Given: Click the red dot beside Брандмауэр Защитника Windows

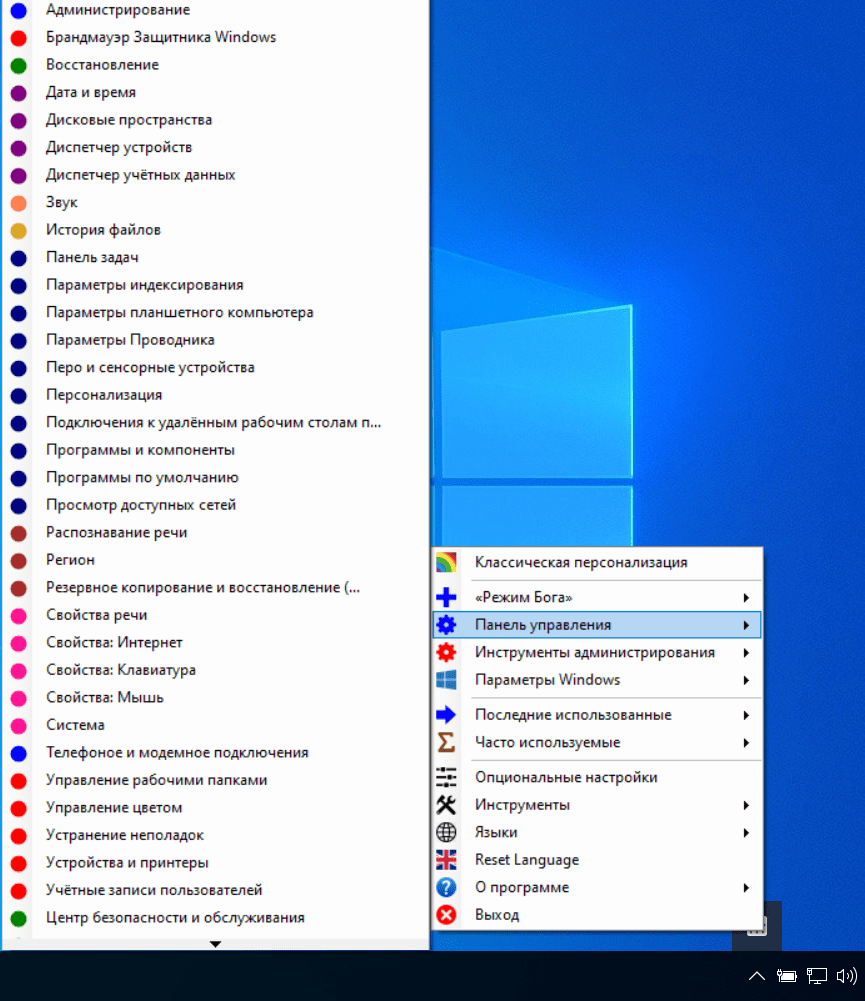Looking at the screenshot, I should coord(19,38).
